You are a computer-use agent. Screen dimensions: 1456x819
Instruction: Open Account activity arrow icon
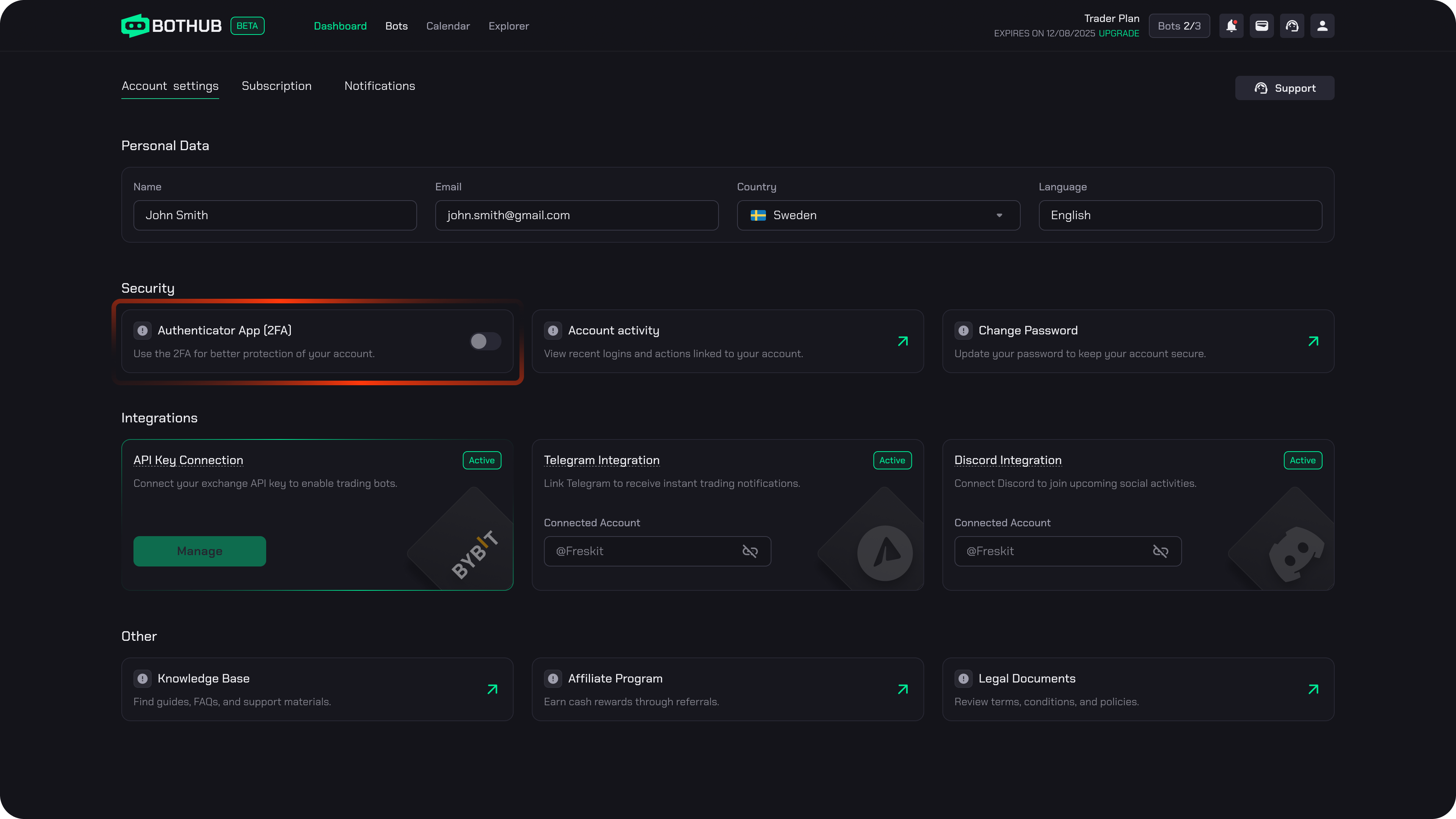click(903, 341)
